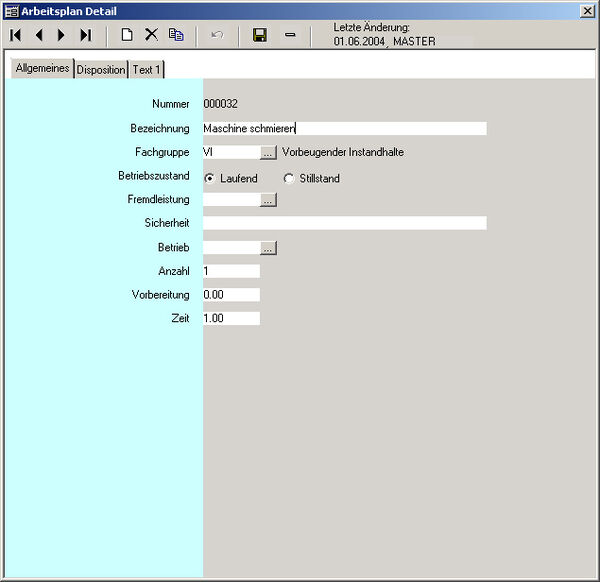
Task: Click the Bezeichnung text field
Action: click(344, 128)
